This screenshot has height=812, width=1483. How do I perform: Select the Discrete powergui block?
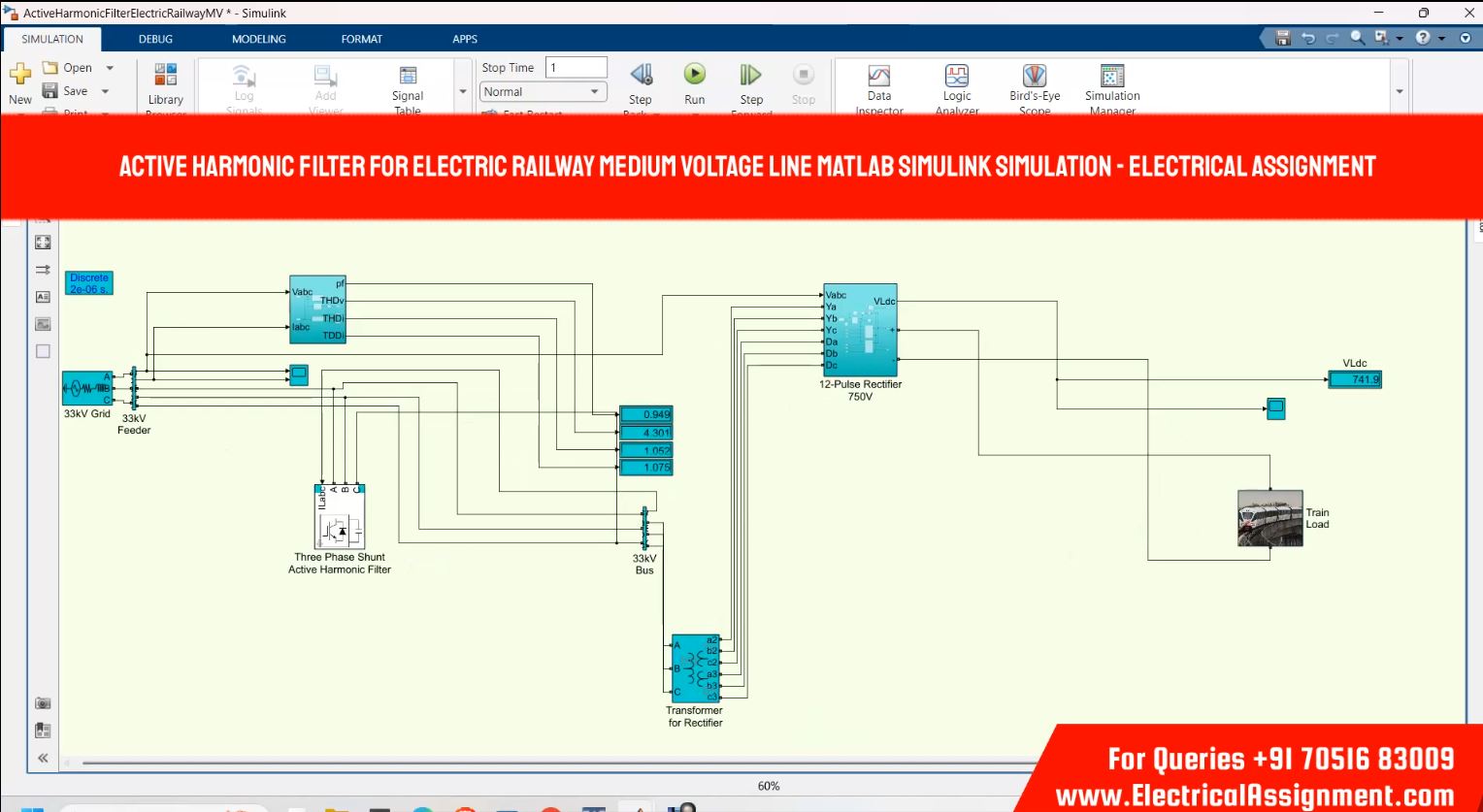coord(89,283)
